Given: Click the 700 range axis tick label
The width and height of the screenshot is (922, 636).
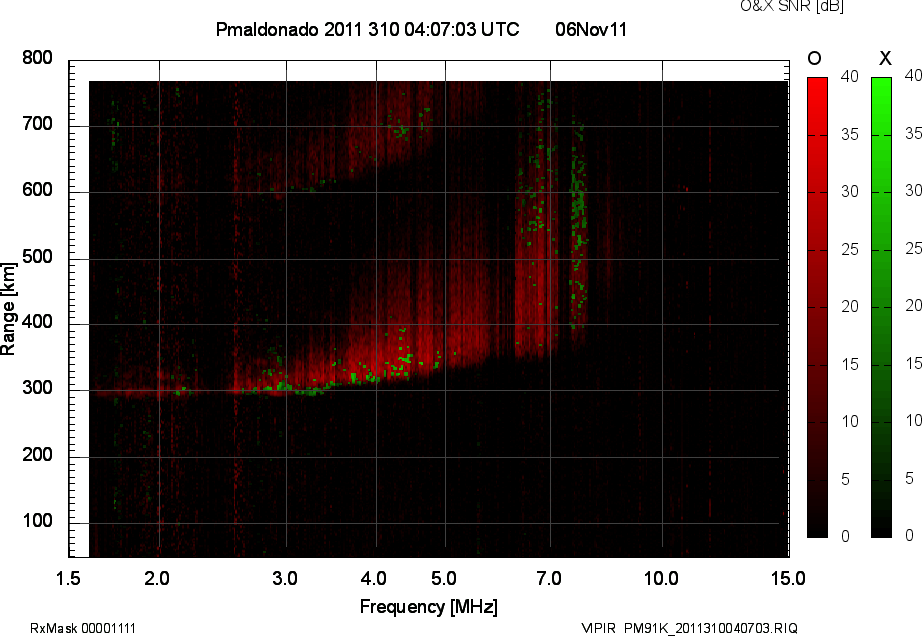Looking at the screenshot, I should [37, 124].
